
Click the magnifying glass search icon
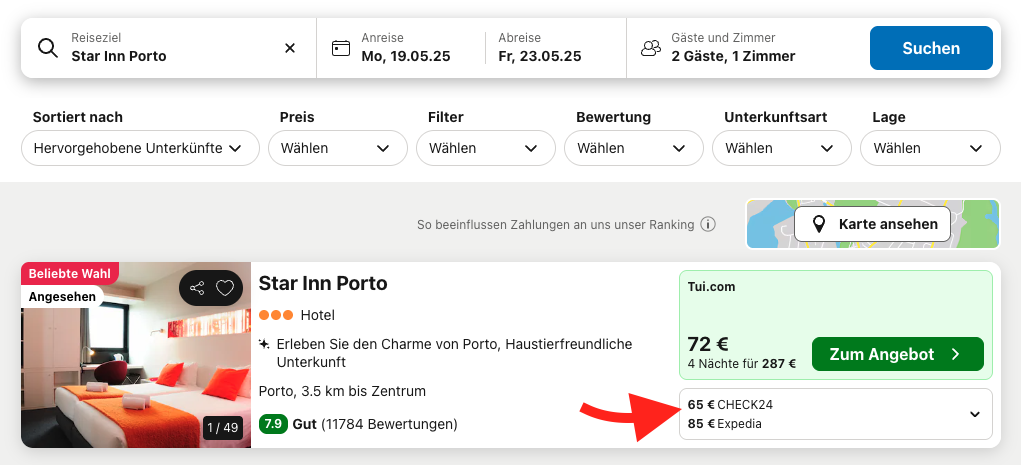48,48
